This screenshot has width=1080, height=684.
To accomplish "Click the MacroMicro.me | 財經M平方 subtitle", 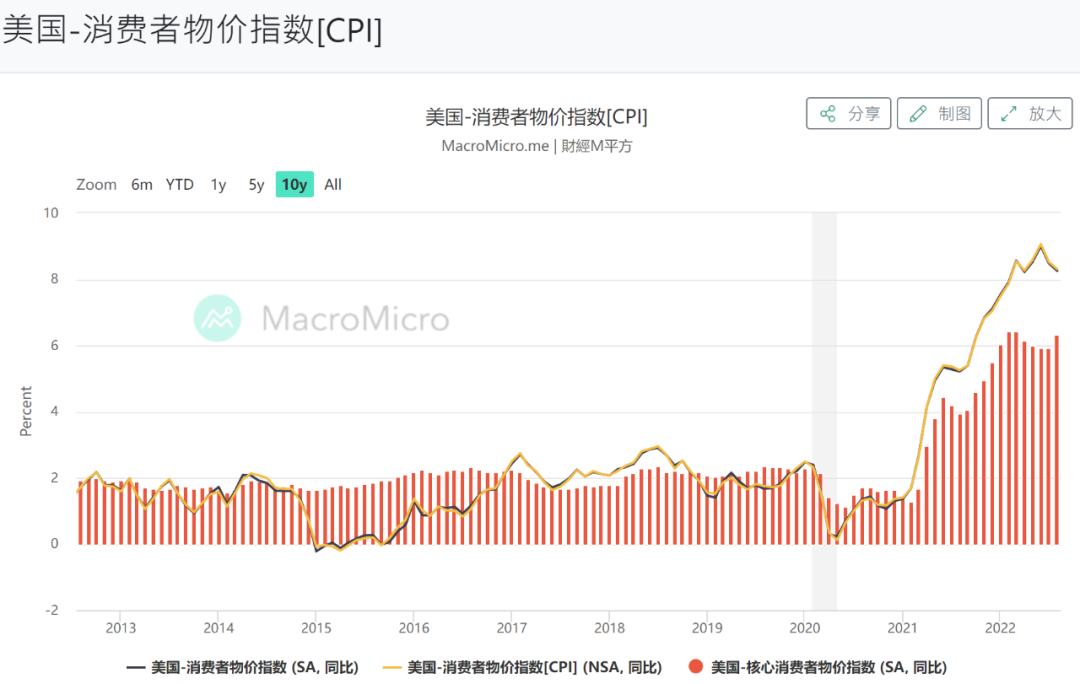I will click(537, 146).
